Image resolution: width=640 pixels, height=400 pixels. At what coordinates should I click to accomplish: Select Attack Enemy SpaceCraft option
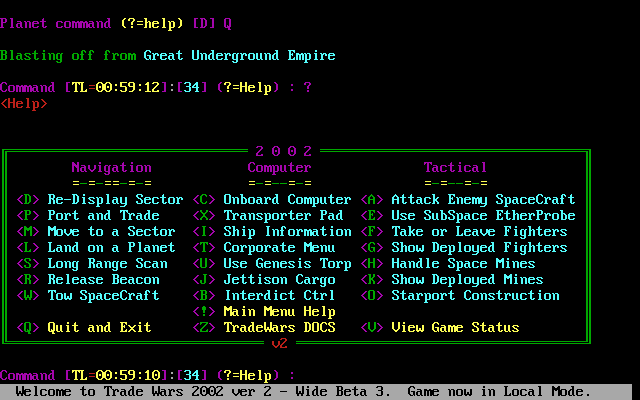click(468, 200)
